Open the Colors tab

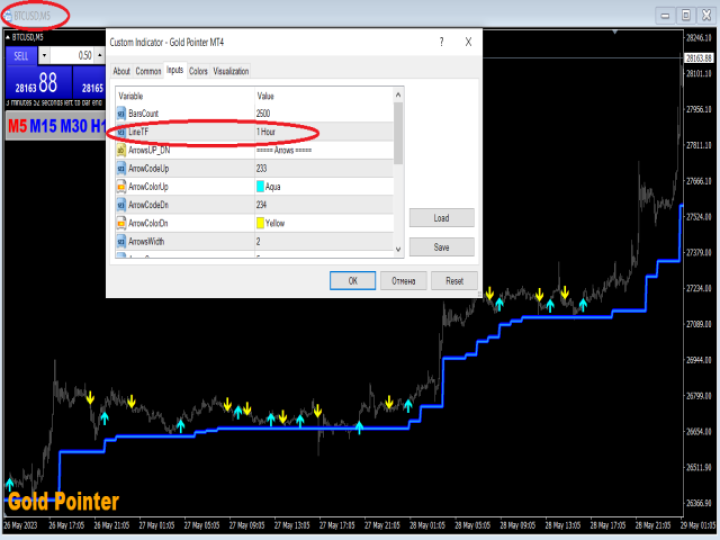click(x=198, y=71)
